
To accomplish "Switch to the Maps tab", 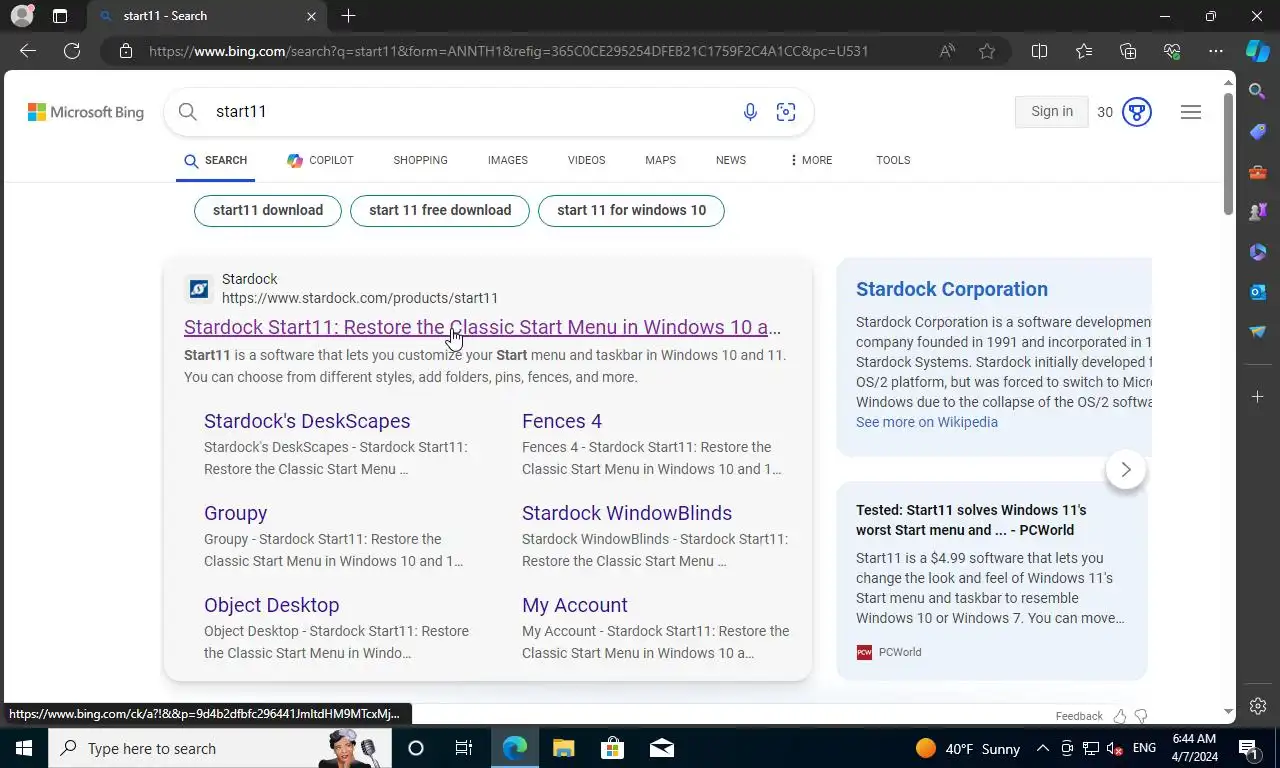I will [660, 160].
